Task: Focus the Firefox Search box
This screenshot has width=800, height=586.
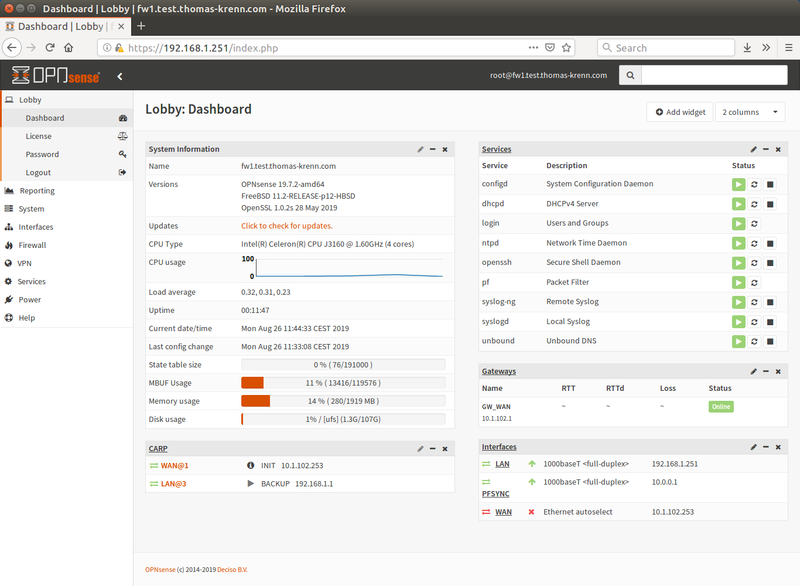Action: pyautogui.click(x=666, y=48)
